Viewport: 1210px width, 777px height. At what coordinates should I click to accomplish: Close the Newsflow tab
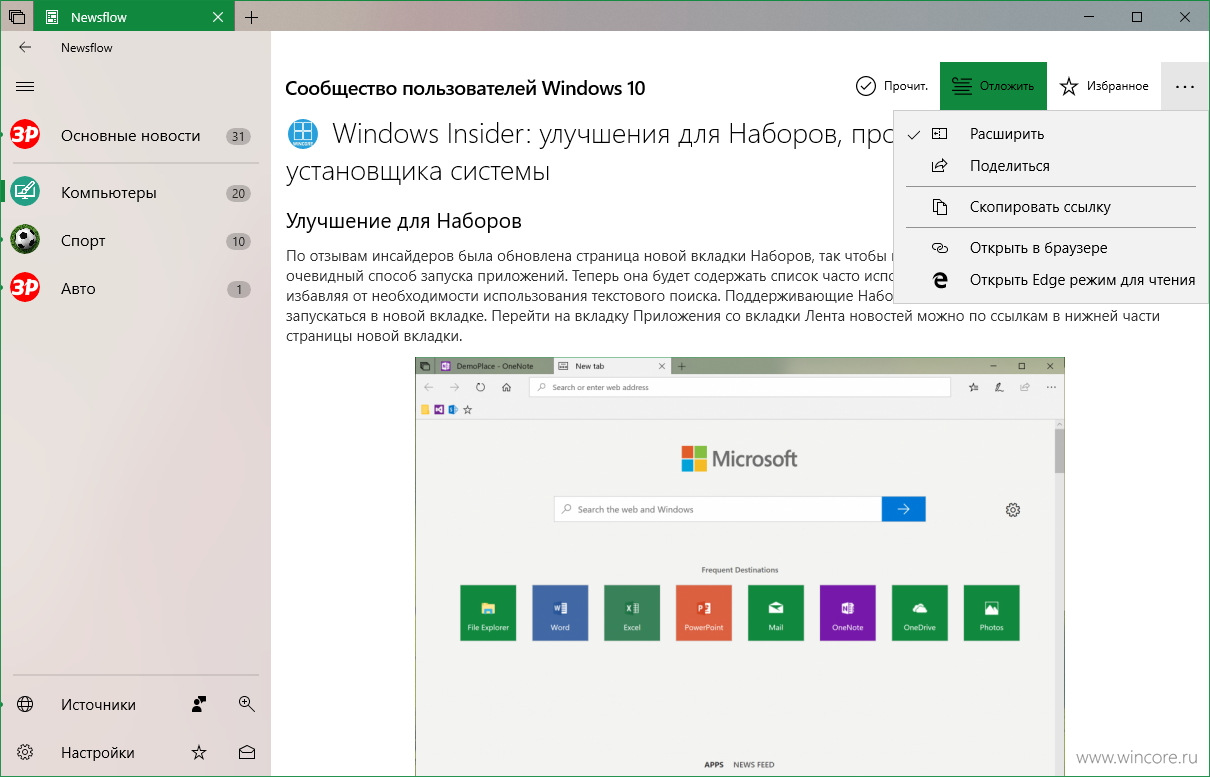[x=219, y=17]
